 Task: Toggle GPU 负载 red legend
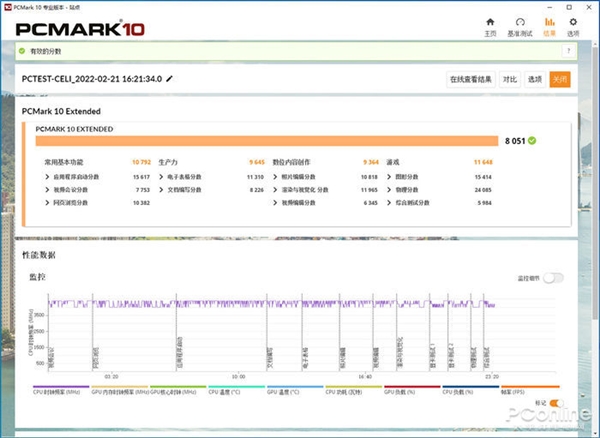(412, 390)
